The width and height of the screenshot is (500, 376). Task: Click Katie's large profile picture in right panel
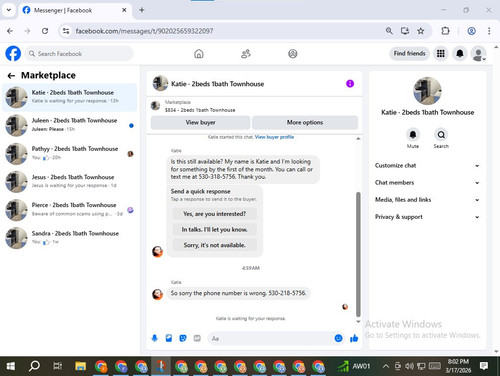tap(427, 91)
